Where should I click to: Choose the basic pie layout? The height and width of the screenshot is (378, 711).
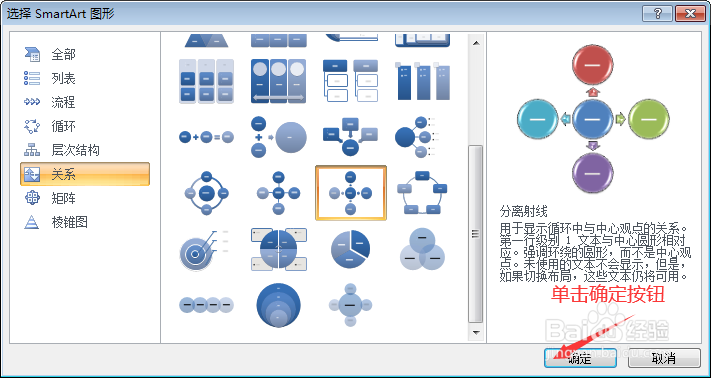351,250
